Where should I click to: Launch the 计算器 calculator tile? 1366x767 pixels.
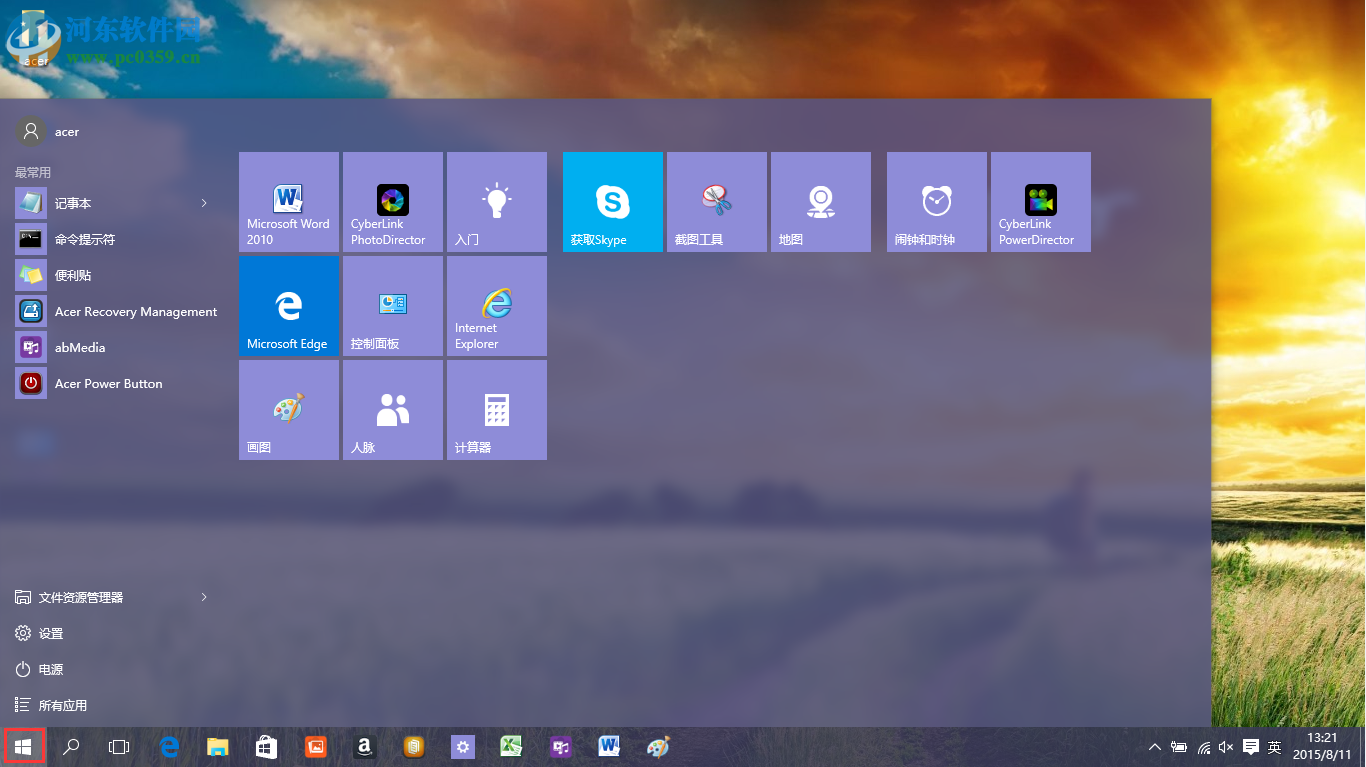tap(496, 409)
